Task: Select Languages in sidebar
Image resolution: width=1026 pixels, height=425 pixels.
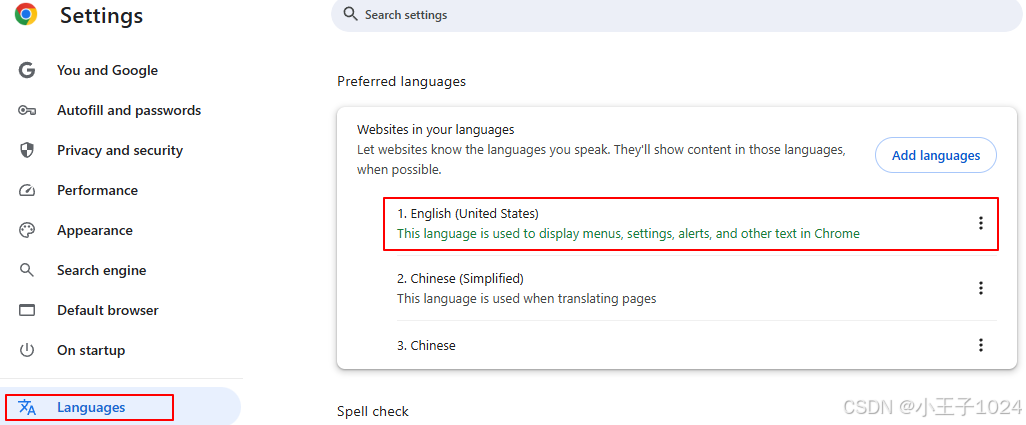Action: point(91,407)
